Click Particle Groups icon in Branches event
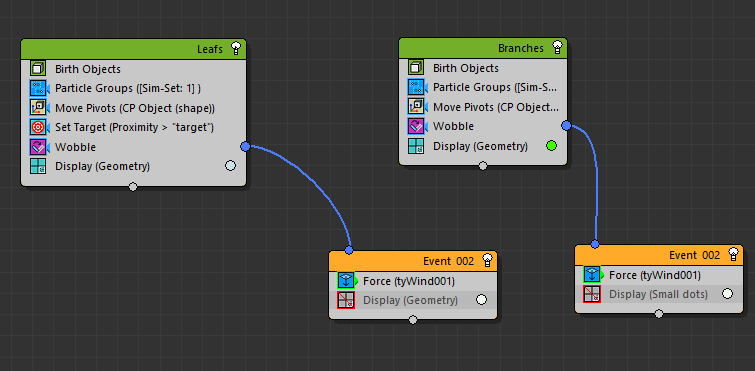The height and width of the screenshot is (371, 755). (x=416, y=87)
